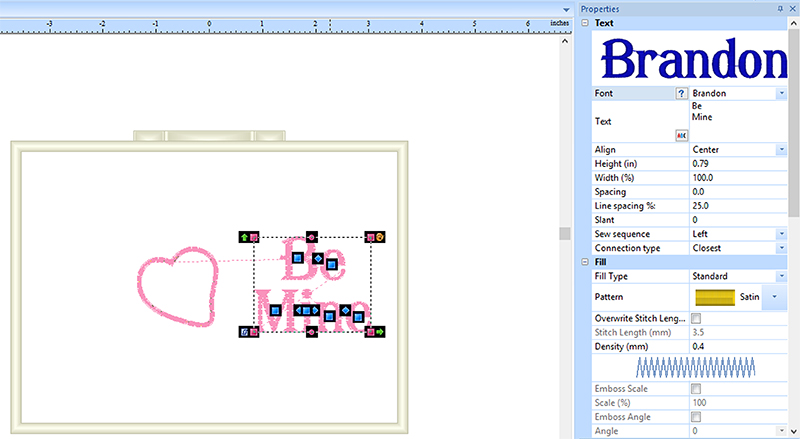Click the font help question mark icon

click(x=682, y=93)
